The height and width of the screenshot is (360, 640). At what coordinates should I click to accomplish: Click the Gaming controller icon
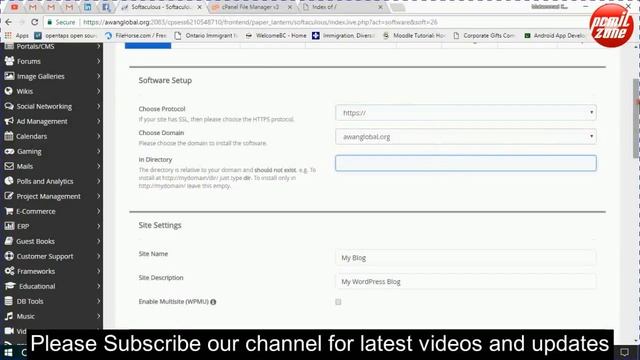[x=9, y=151]
